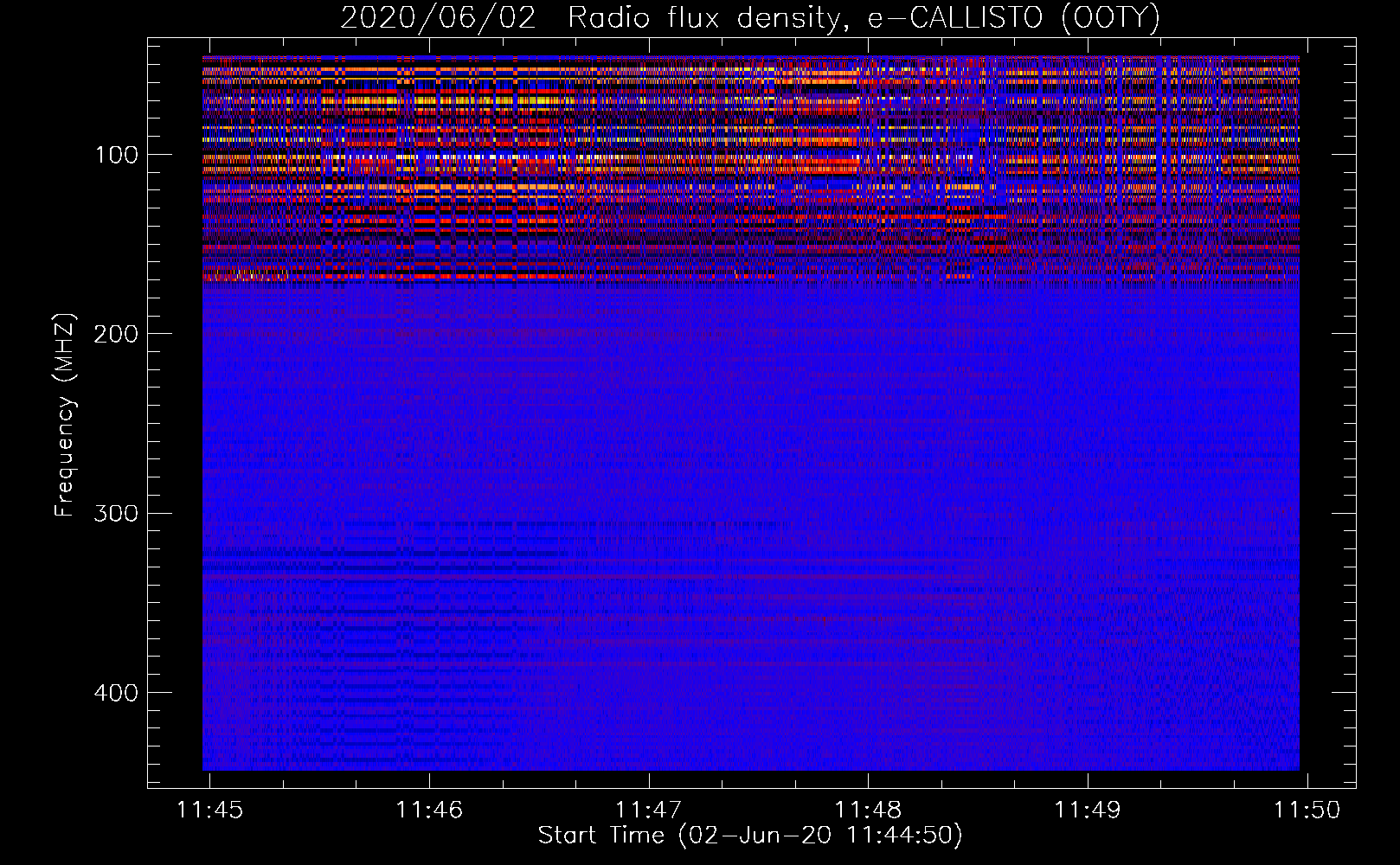Click the 'Start Time (02-Jun-20 11:44:50)' axis label

pyautogui.click(x=750, y=836)
